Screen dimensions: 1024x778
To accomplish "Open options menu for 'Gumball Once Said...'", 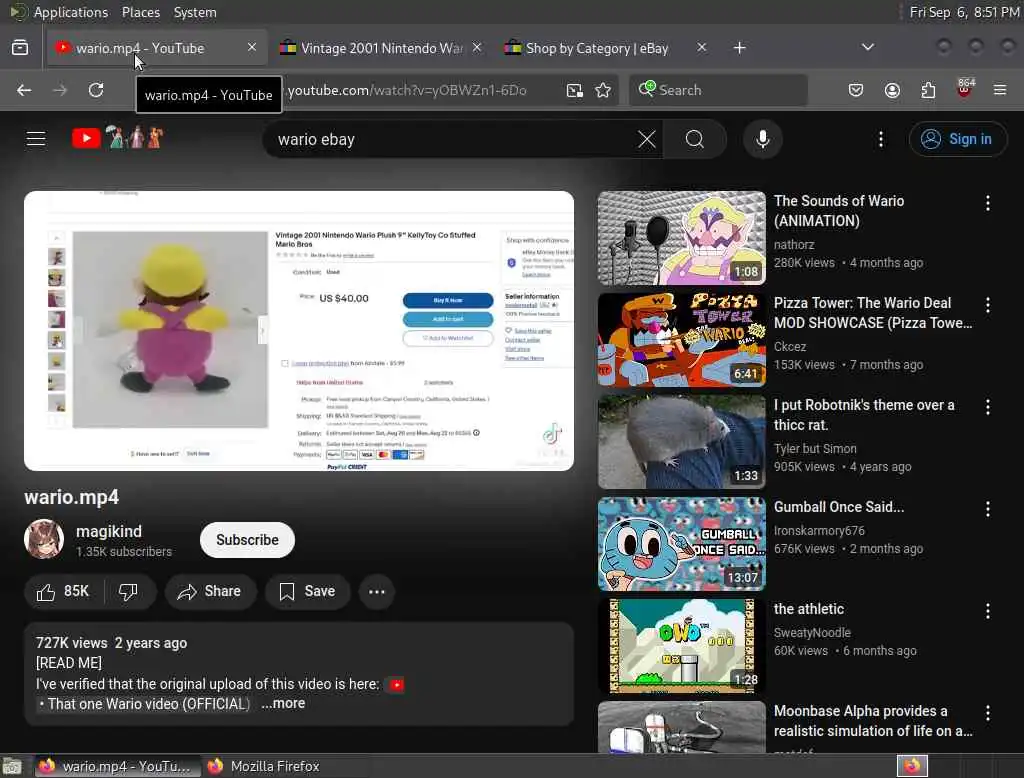I will click(987, 509).
